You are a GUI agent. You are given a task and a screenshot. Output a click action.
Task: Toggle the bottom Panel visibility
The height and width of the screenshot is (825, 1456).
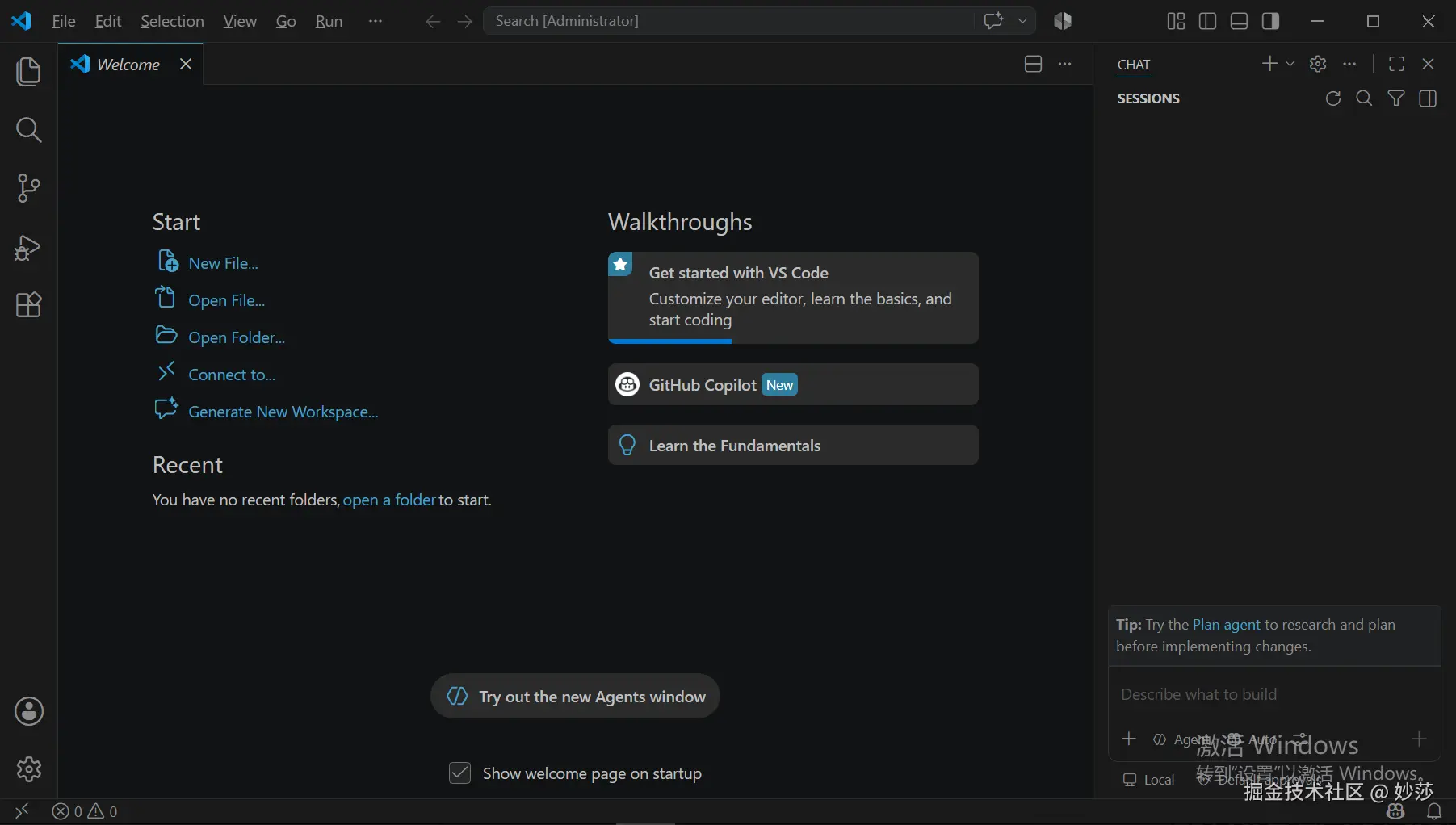[x=1239, y=21]
